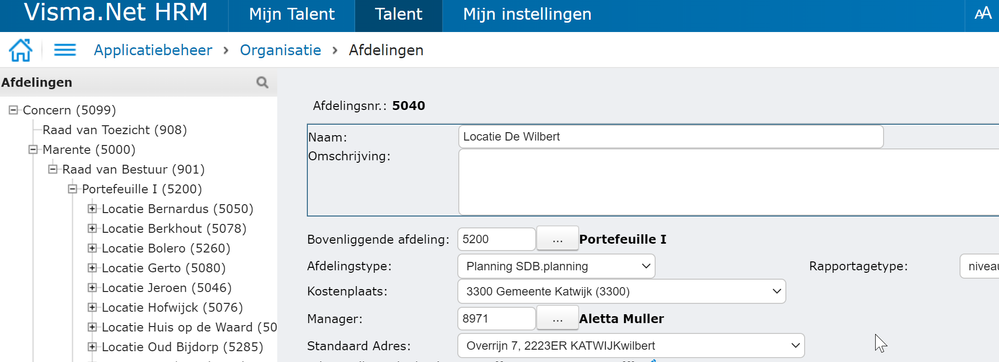
Task: Select Locatie Jeroen (5046) label
Action: click(x=167, y=288)
